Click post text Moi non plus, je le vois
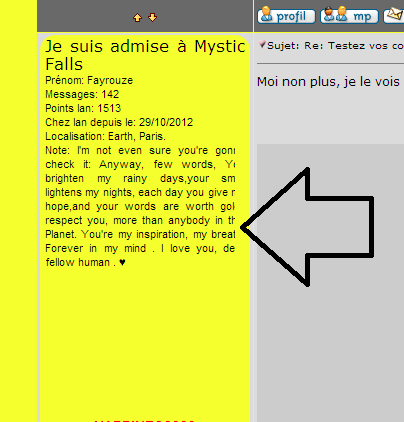Image resolution: width=404 pixels, height=422 pixels. 328,82
